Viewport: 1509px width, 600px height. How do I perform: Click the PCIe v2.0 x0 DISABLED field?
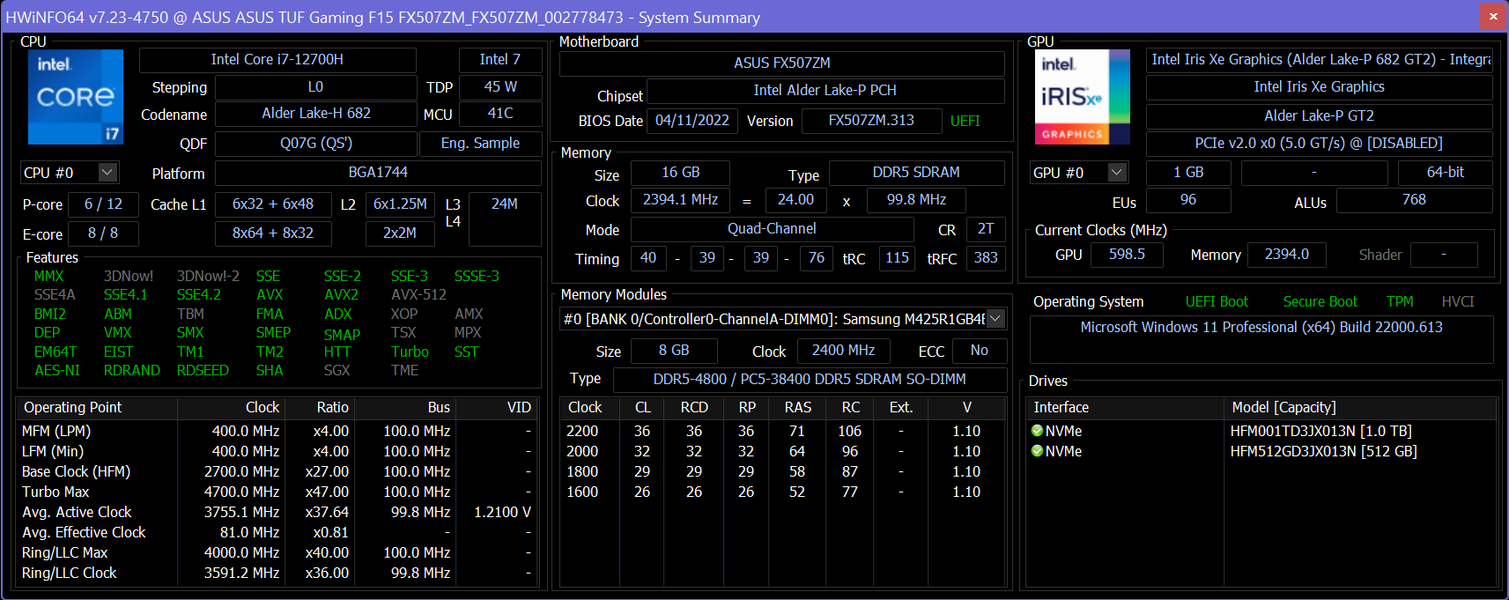click(1319, 143)
